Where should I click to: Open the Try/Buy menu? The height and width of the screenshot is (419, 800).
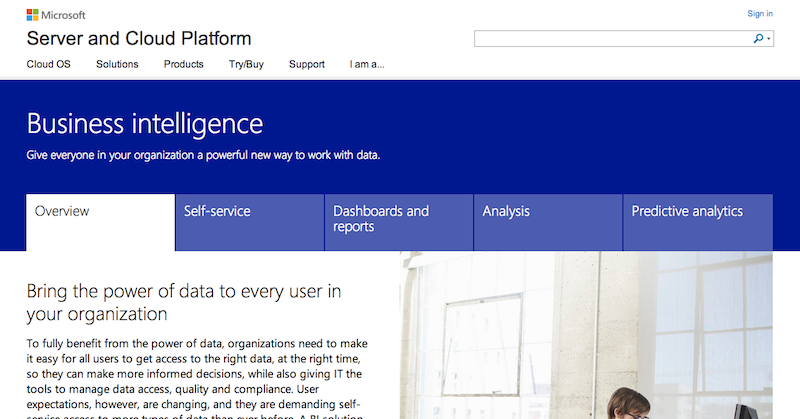tap(246, 64)
